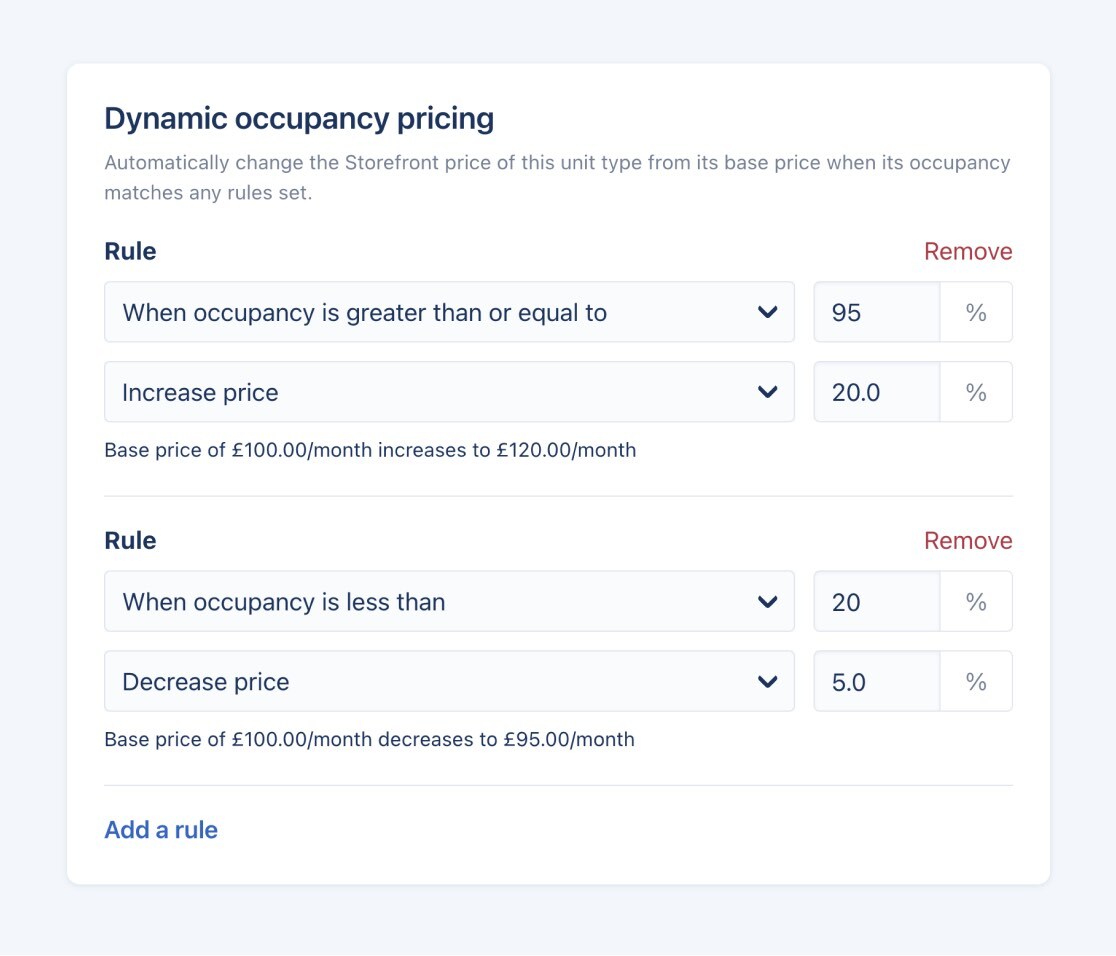Screen dimensions: 1116x956
Task: Click the chevron on the Decrease price dropdown
Action: [768, 681]
